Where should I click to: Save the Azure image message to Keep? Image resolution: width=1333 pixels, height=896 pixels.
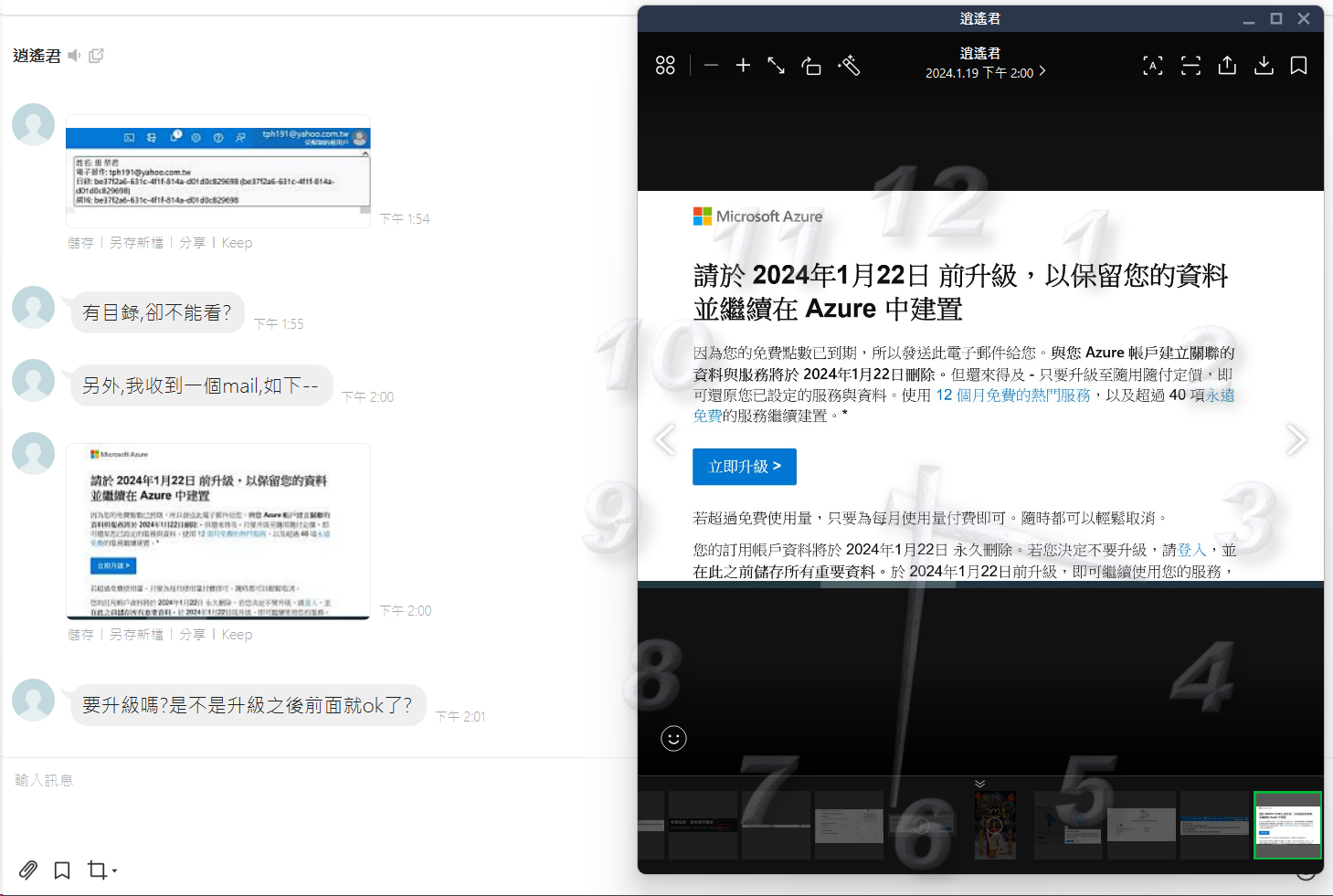(x=237, y=635)
